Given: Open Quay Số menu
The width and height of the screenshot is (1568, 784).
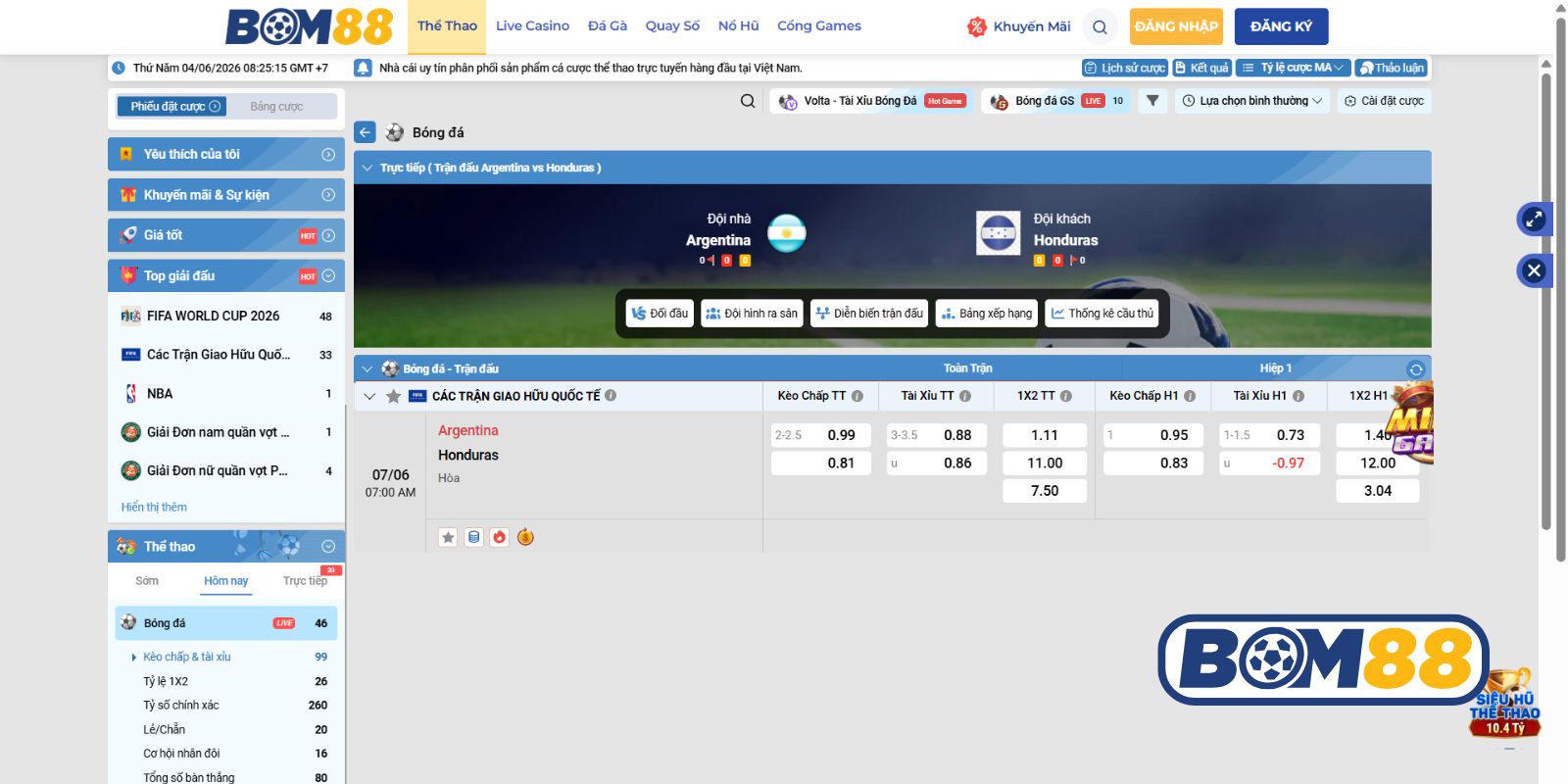Looking at the screenshot, I should click(672, 26).
